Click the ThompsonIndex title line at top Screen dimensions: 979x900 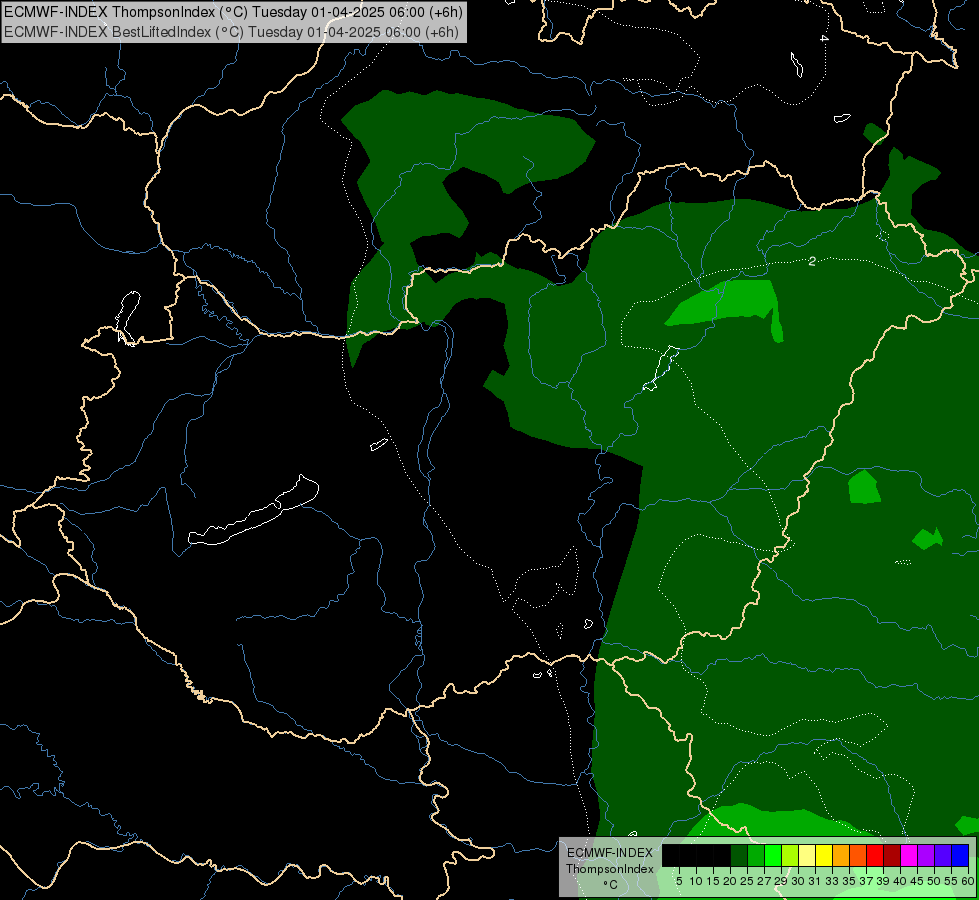click(x=233, y=12)
